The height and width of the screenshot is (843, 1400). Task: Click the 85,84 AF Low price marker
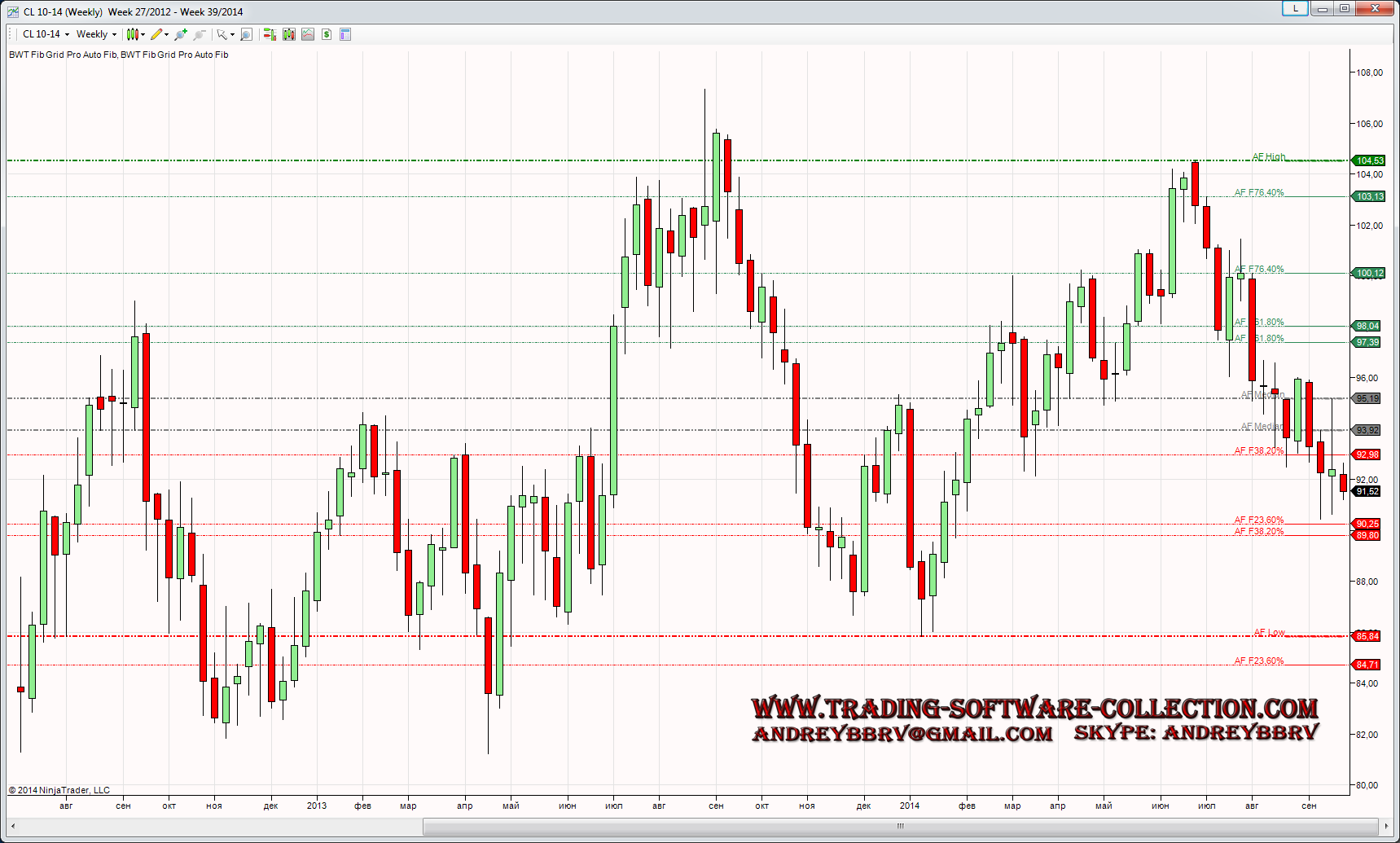pos(1367,636)
